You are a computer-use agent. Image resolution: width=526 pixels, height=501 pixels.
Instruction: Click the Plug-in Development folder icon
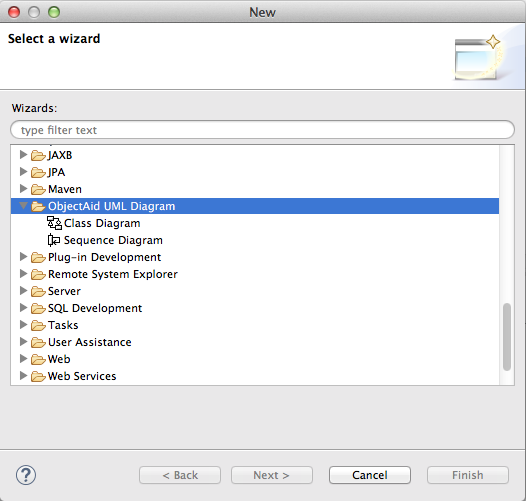(38, 257)
